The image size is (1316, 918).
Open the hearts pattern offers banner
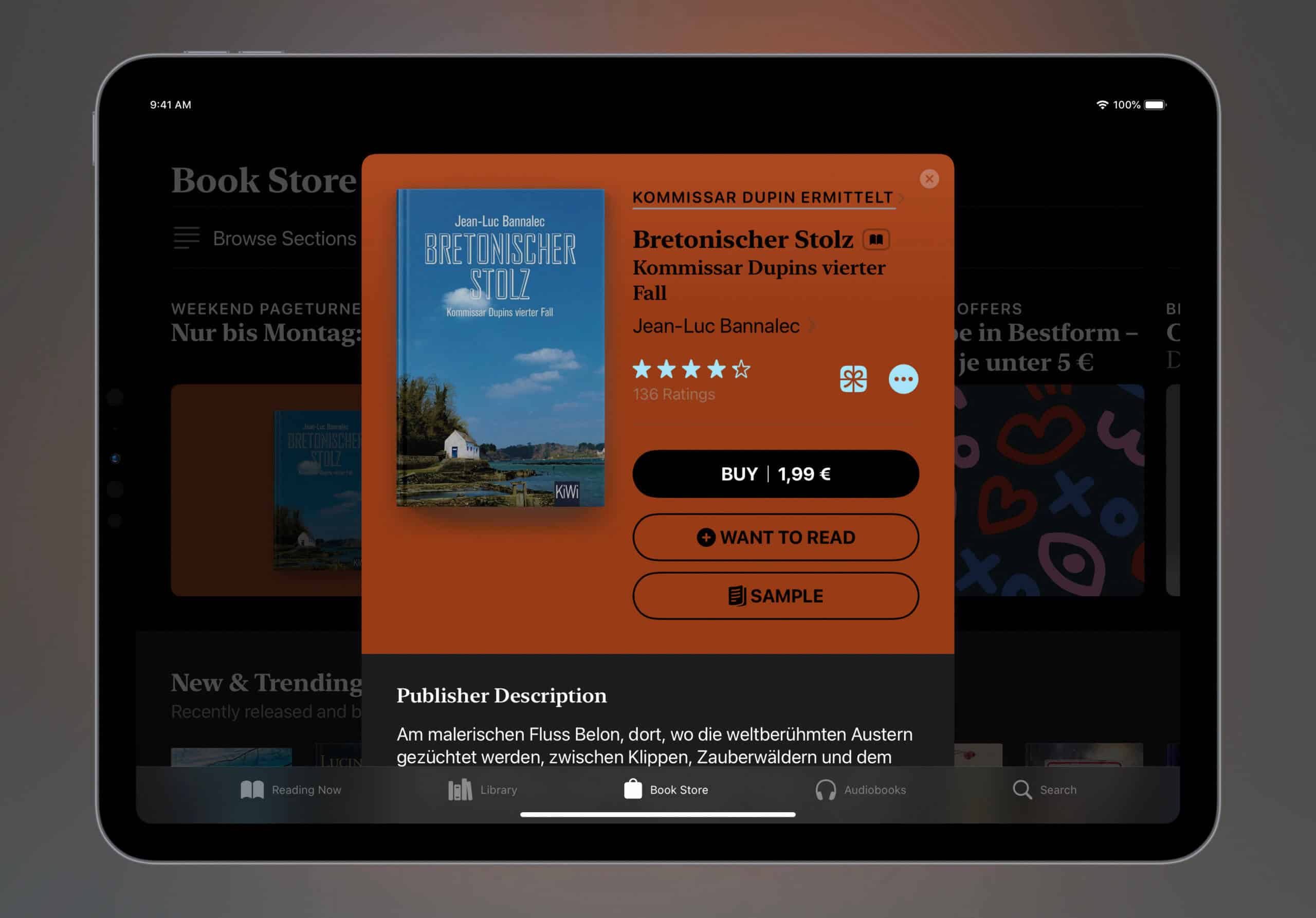[1049, 490]
